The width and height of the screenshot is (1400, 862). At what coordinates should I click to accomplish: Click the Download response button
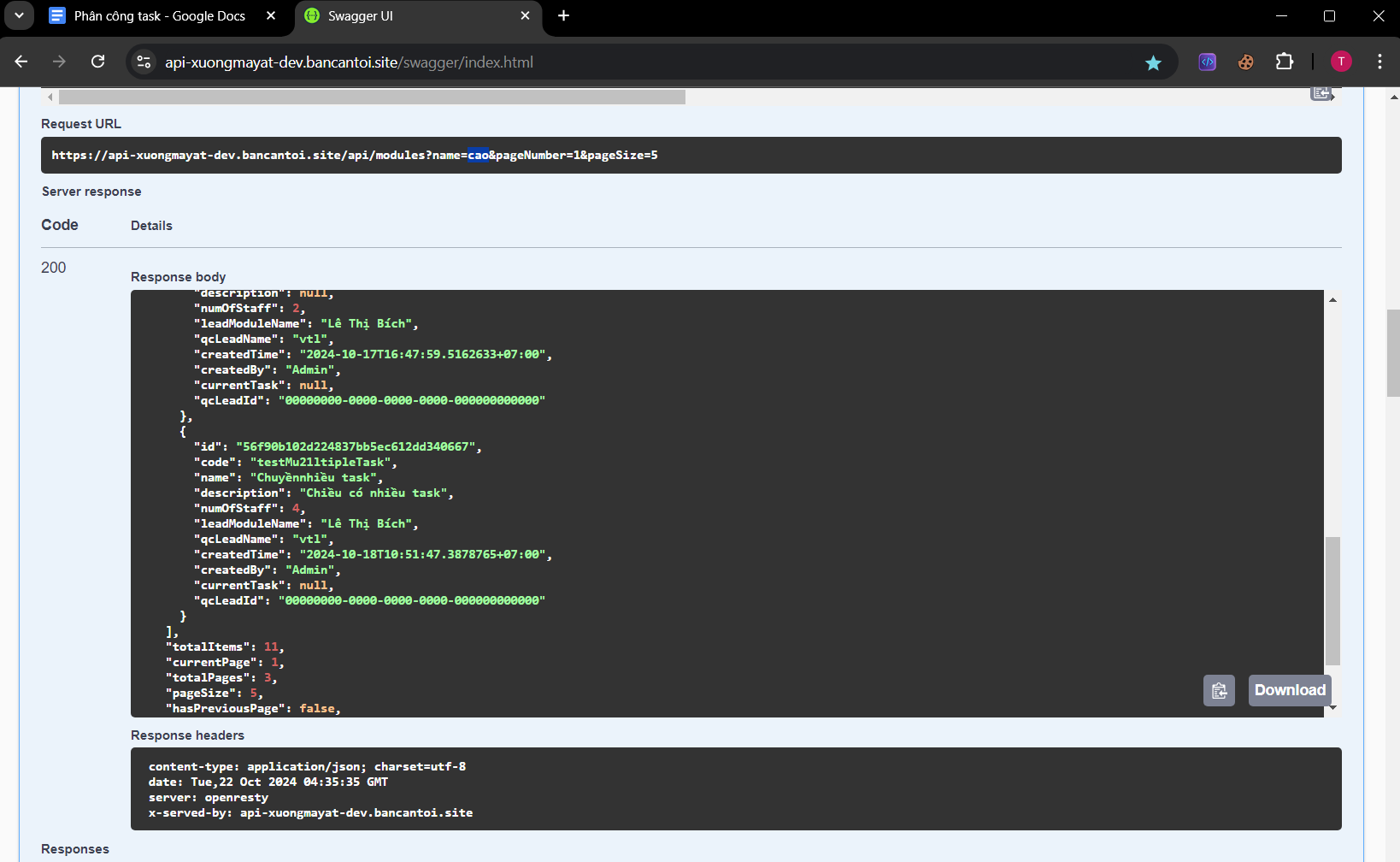tap(1289, 691)
